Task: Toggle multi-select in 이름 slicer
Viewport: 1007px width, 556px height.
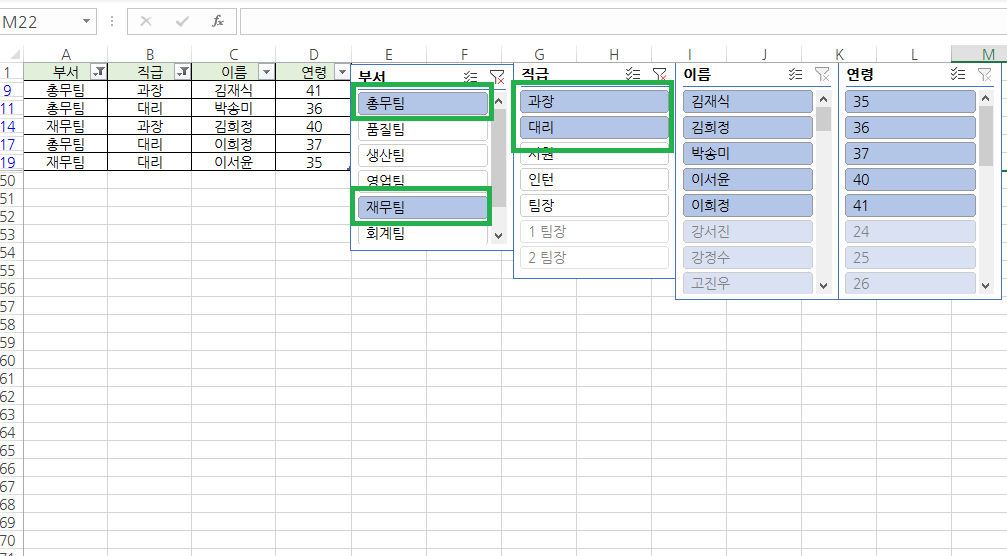Action: (x=796, y=74)
